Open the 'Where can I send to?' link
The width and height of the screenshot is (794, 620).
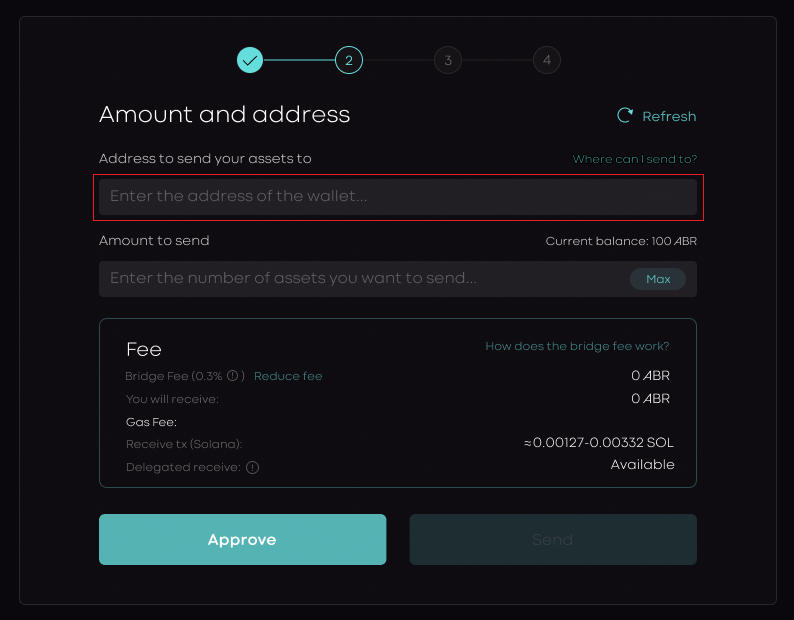click(634, 159)
